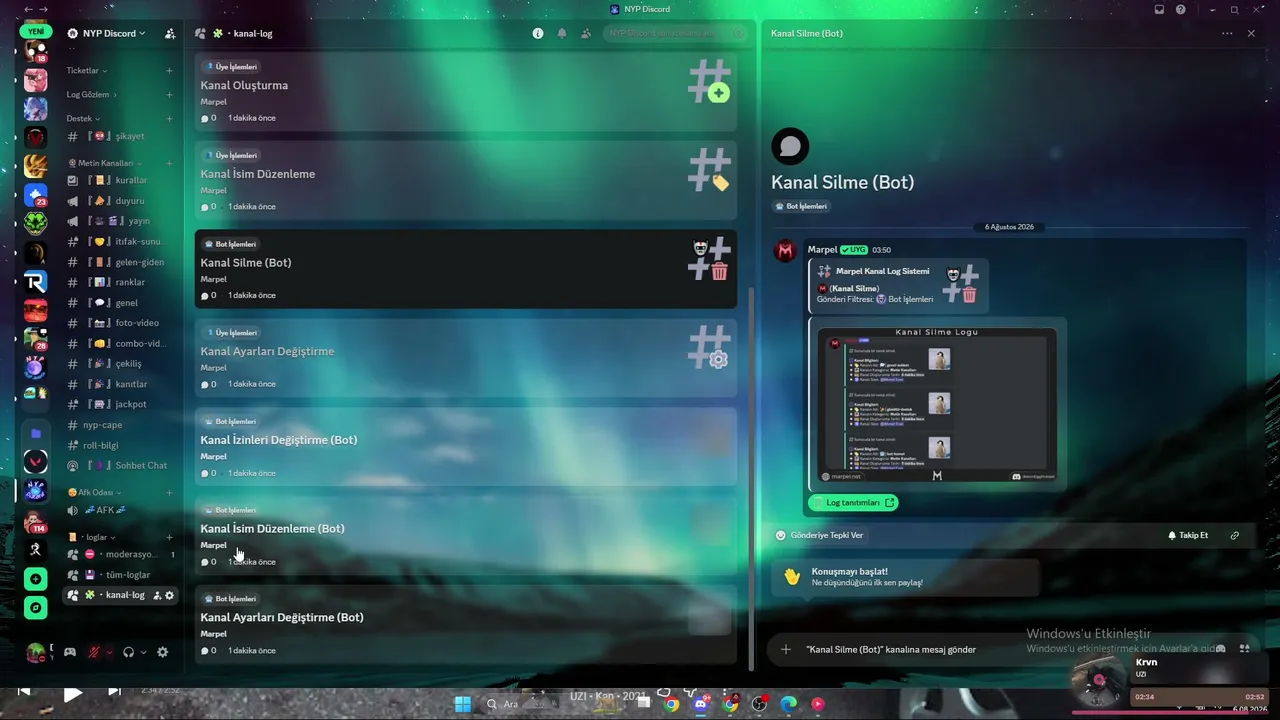Add a channel to Ticketlar category
The width and height of the screenshot is (1280, 720).
point(169,71)
